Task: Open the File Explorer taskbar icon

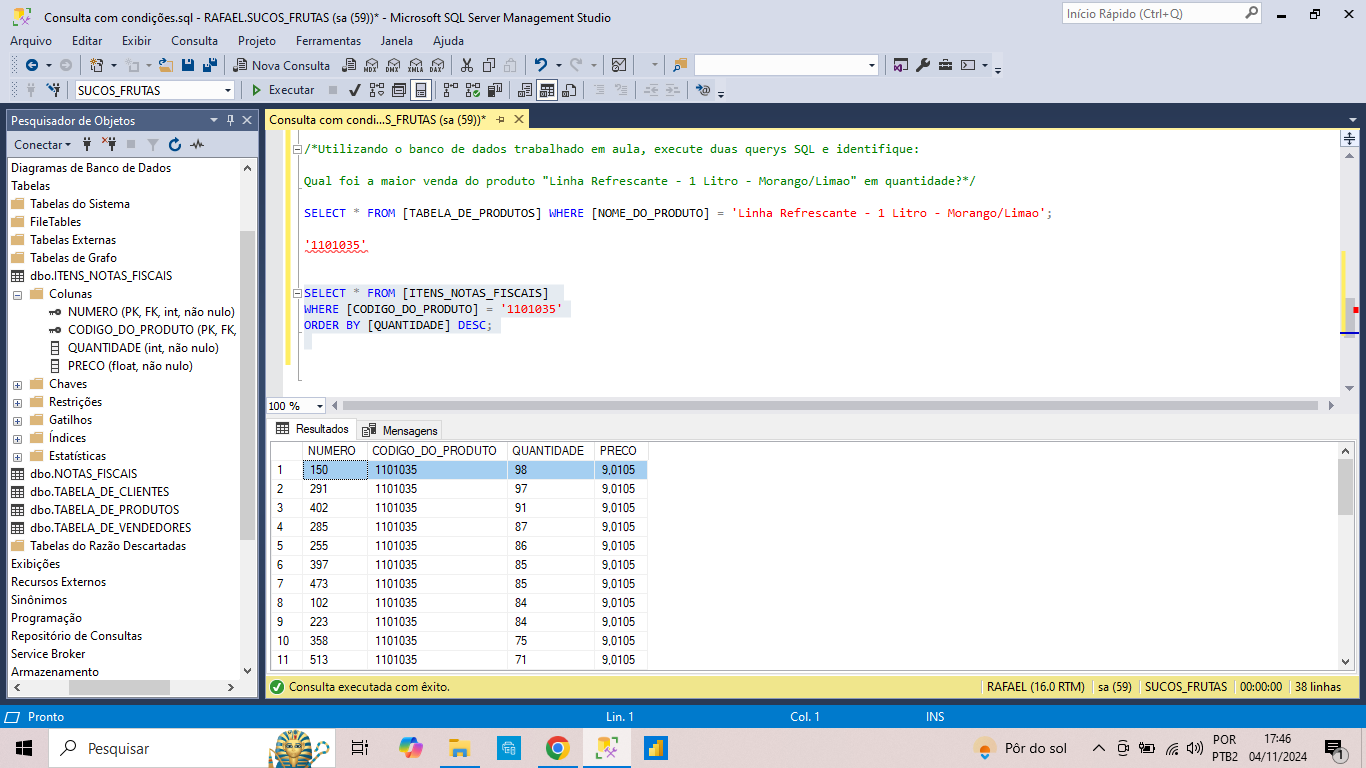Action: [459, 748]
